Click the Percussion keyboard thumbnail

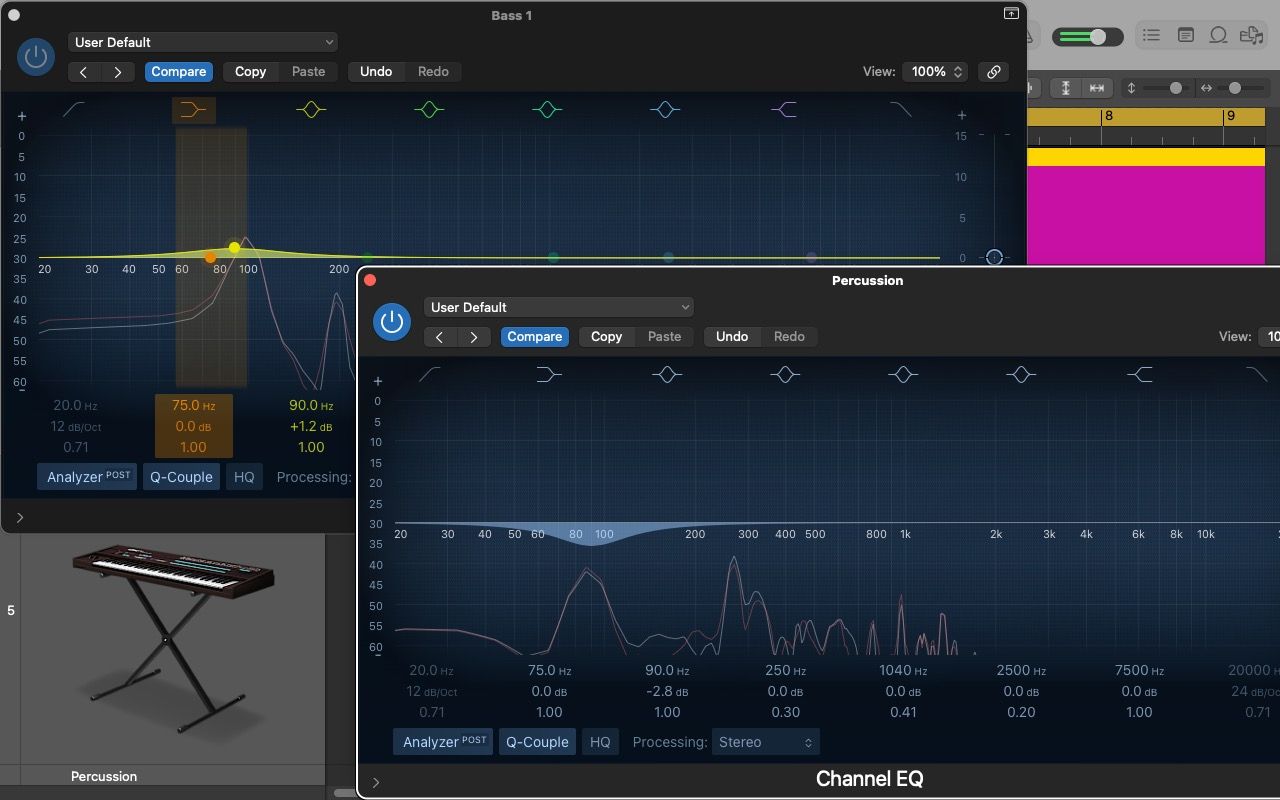tap(170, 645)
